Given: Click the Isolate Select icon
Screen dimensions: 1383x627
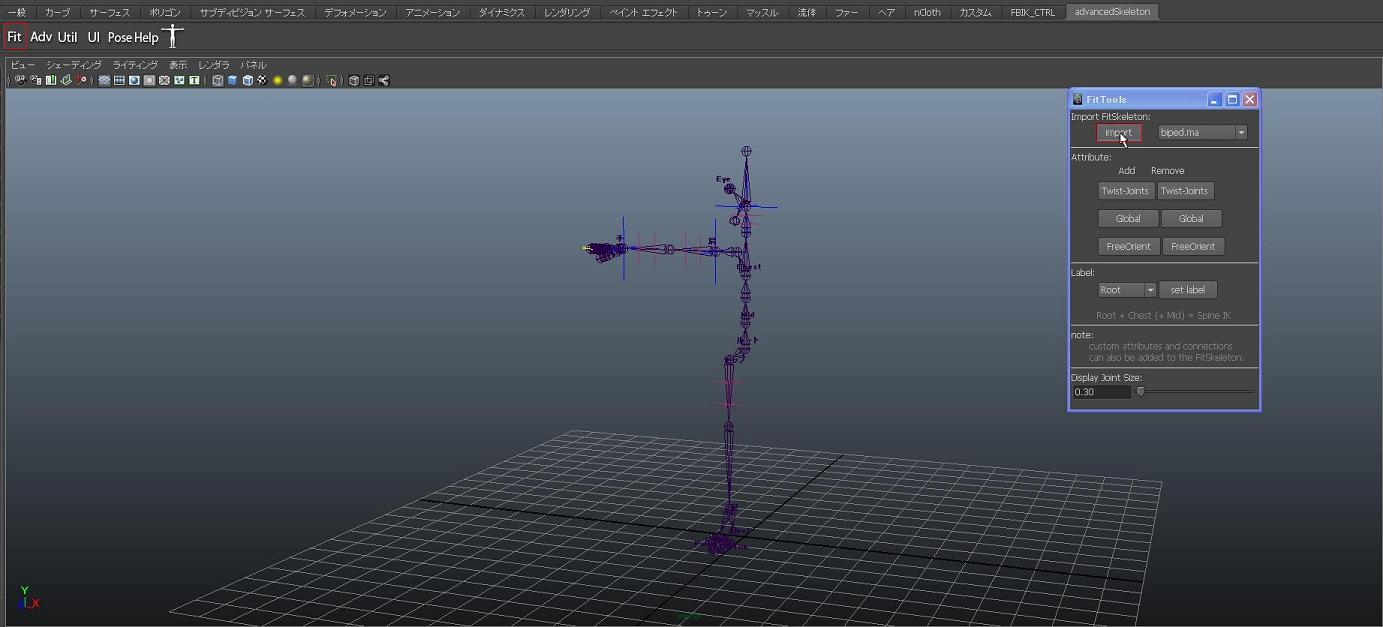Looking at the screenshot, I should click(x=332, y=80).
